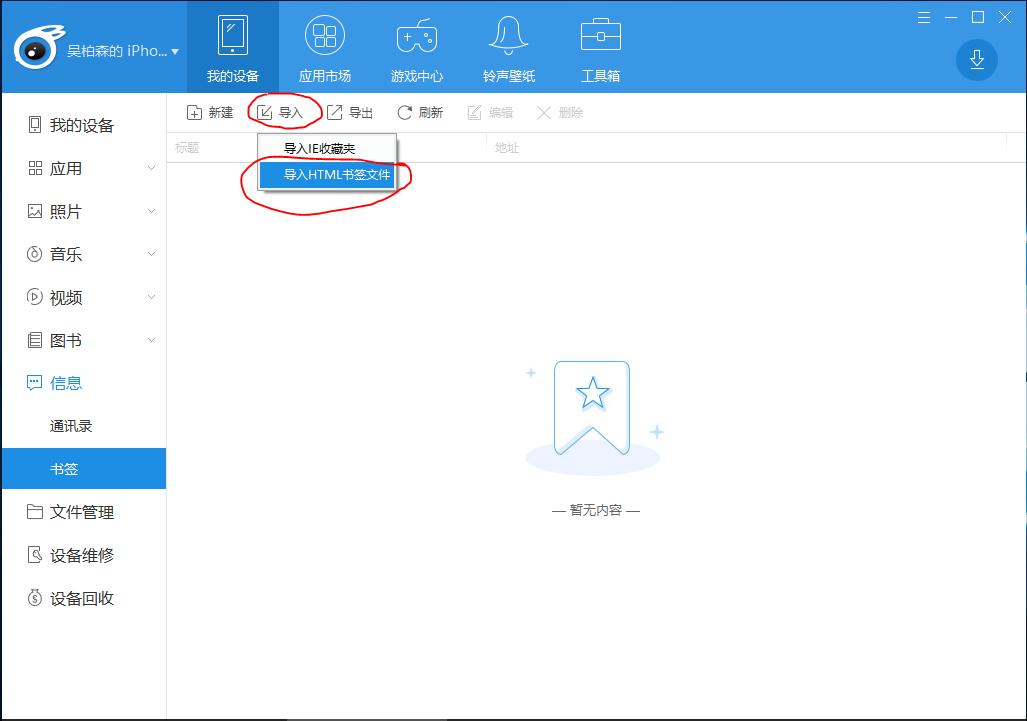The width and height of the screenshot is (1027, 721).
Task: Maximize the application window
Action: point(978,18)
